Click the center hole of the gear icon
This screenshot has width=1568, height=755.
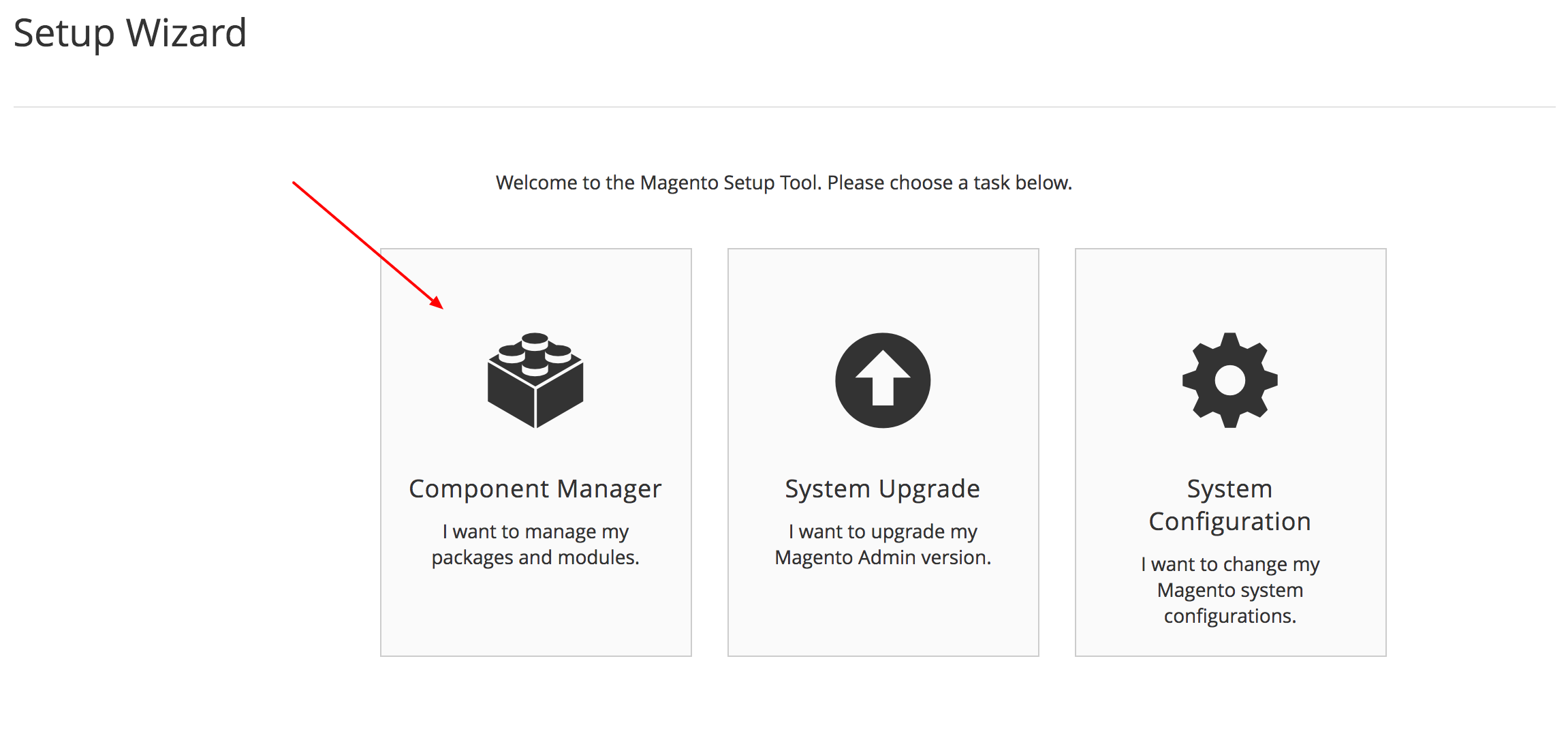click(1230, 380)
